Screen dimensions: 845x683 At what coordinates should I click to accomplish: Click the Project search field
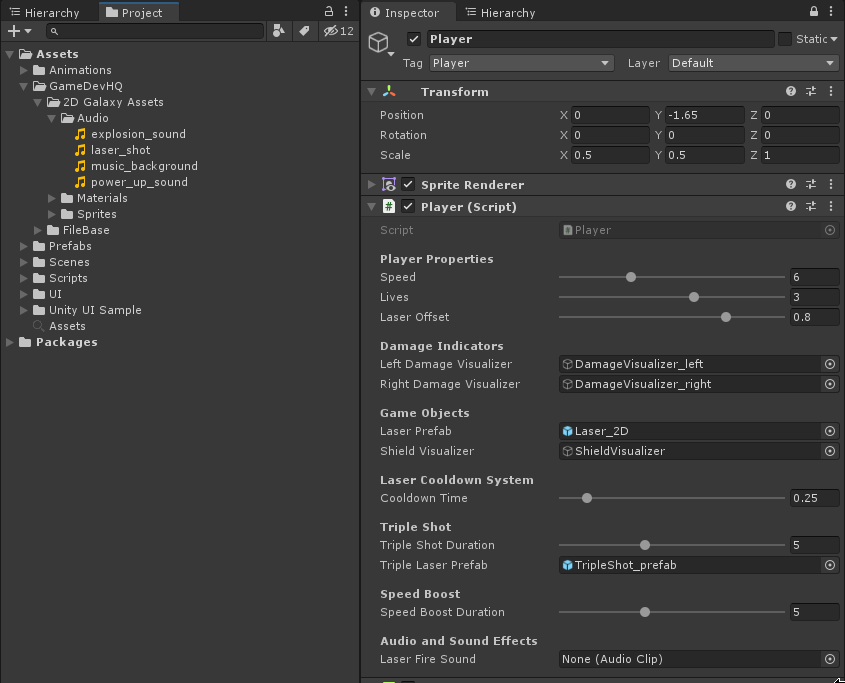(x=155, y=31)
